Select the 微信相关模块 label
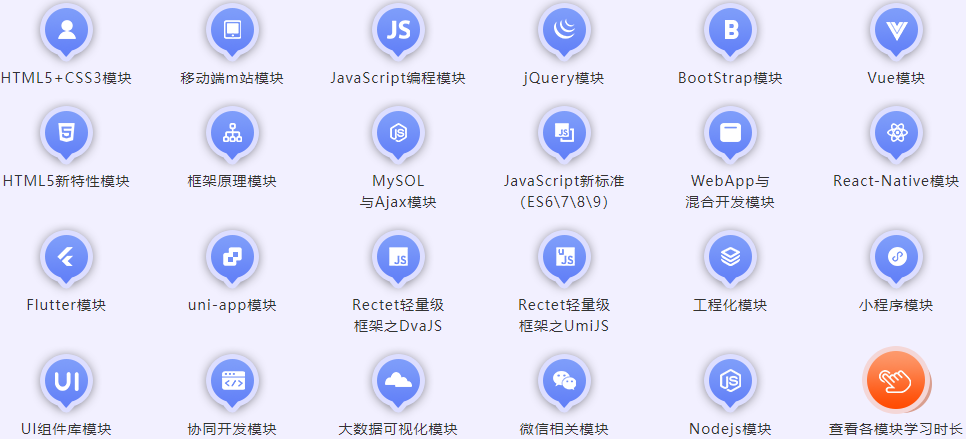 [x=564, y=429]
